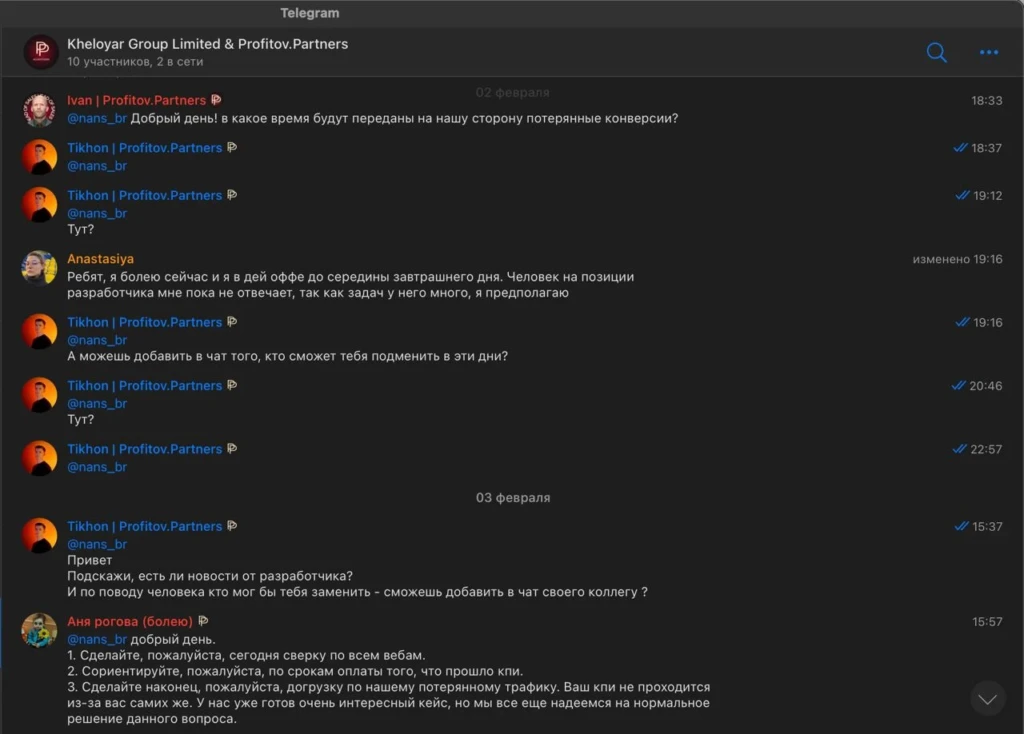Screen dimensions: 1024x734
Task: Click the Profitov.Partners group avatar in header
Action: 41,52
